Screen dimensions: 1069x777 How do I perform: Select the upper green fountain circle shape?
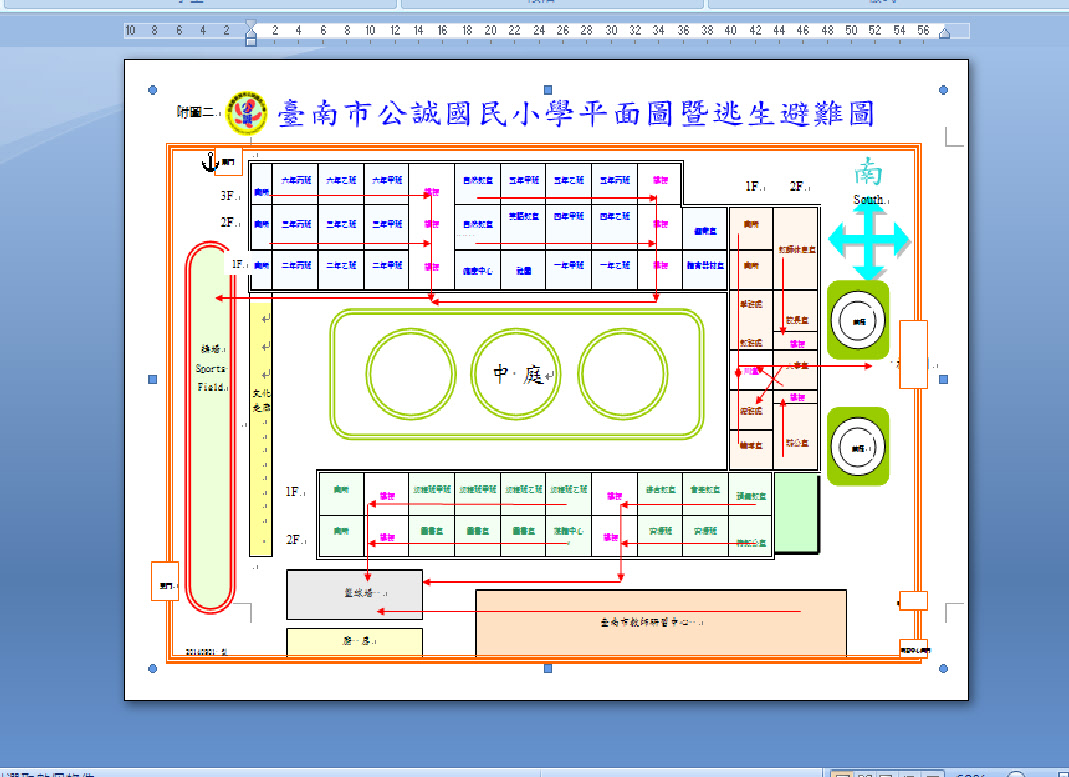[858, 320]
